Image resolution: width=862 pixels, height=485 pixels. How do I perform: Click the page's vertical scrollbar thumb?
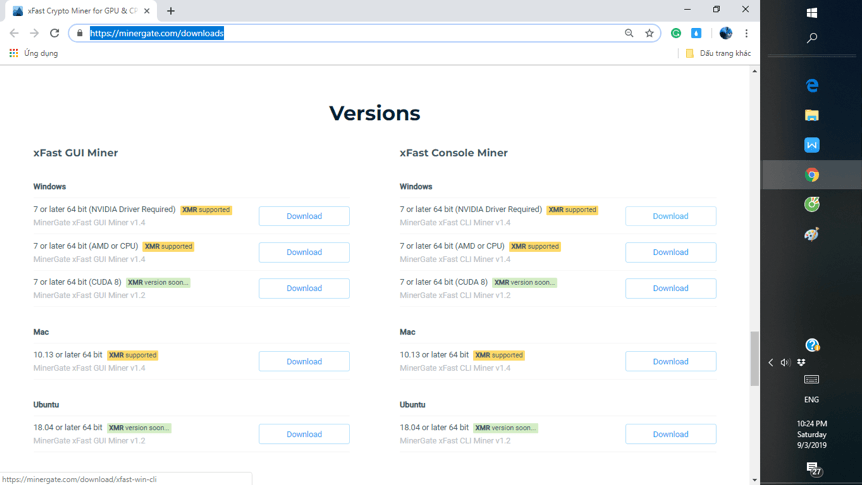(755, 358)
